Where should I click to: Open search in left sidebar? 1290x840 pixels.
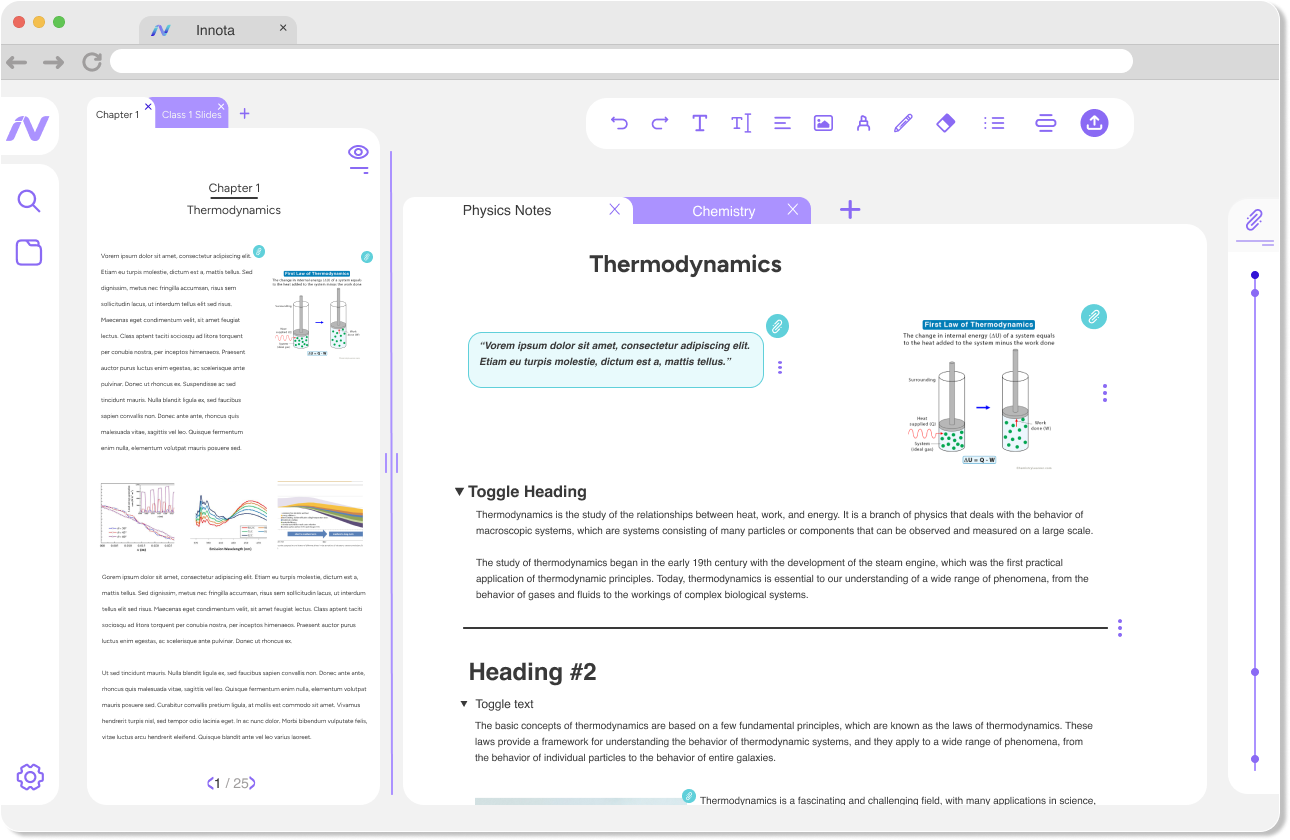29,201
